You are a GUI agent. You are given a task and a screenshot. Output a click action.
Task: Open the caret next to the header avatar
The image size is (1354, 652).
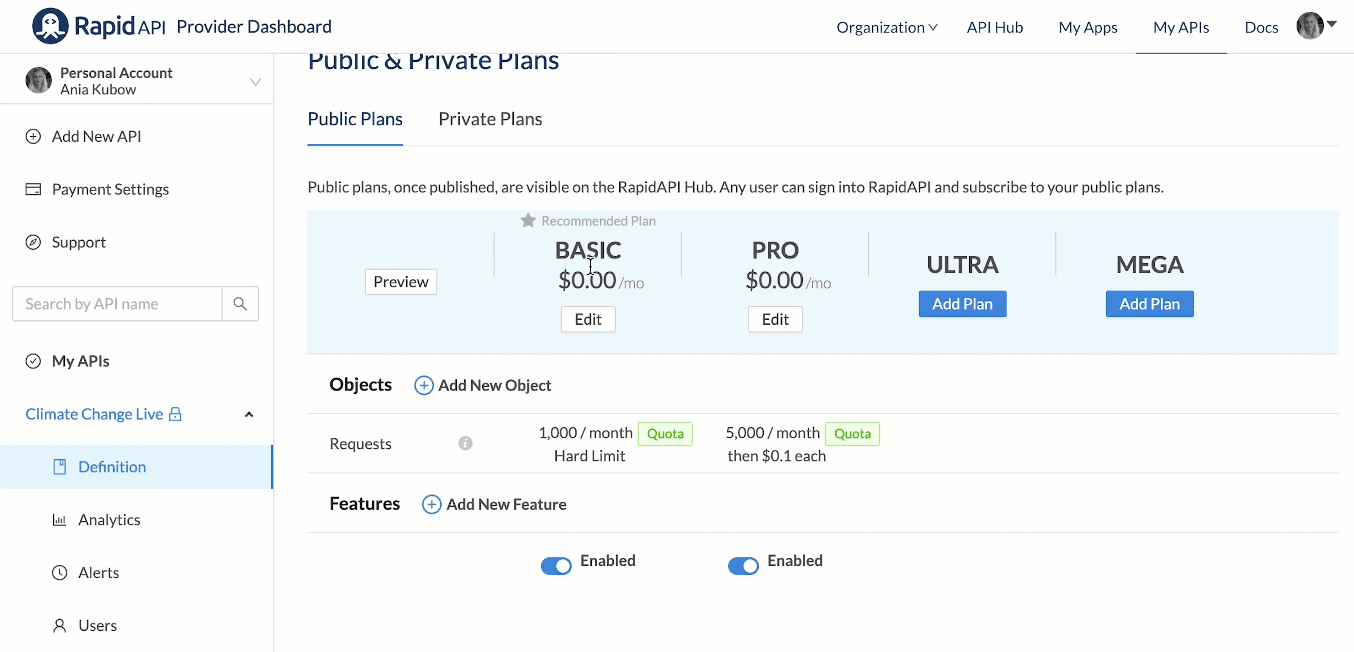[x=1331, y=24]
